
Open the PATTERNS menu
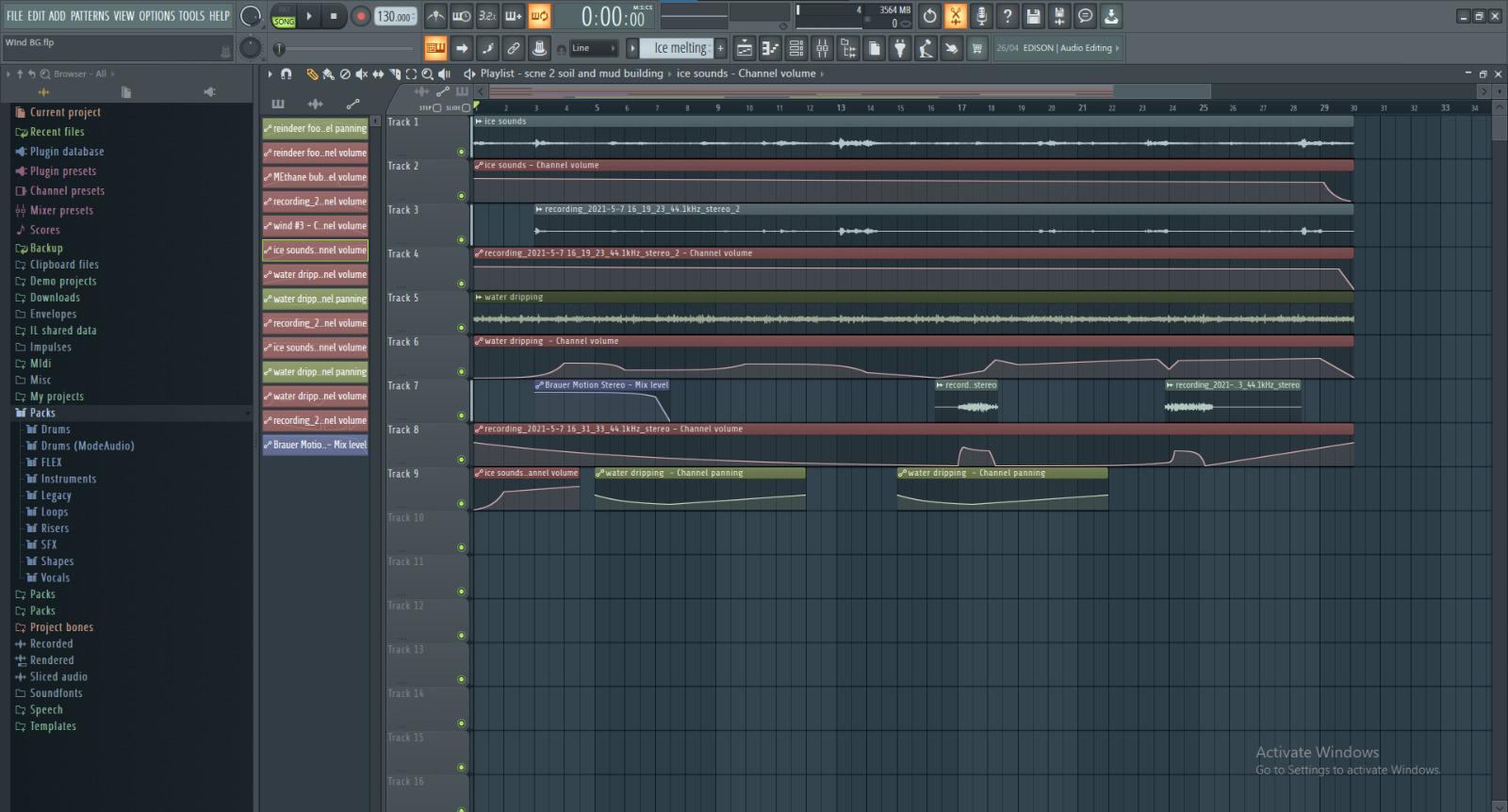[90, 16]
